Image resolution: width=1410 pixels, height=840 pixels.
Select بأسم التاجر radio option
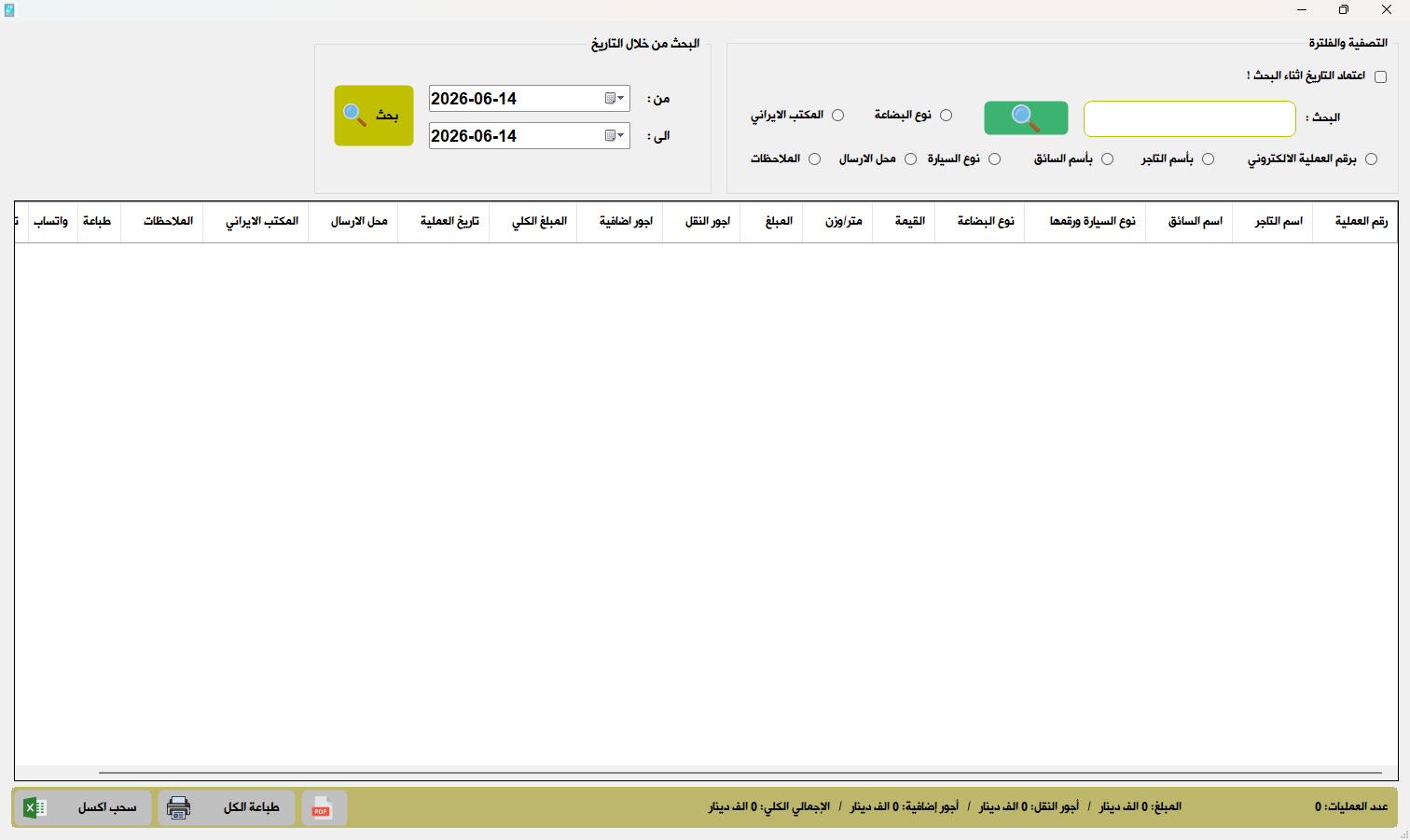point(1208,159)
